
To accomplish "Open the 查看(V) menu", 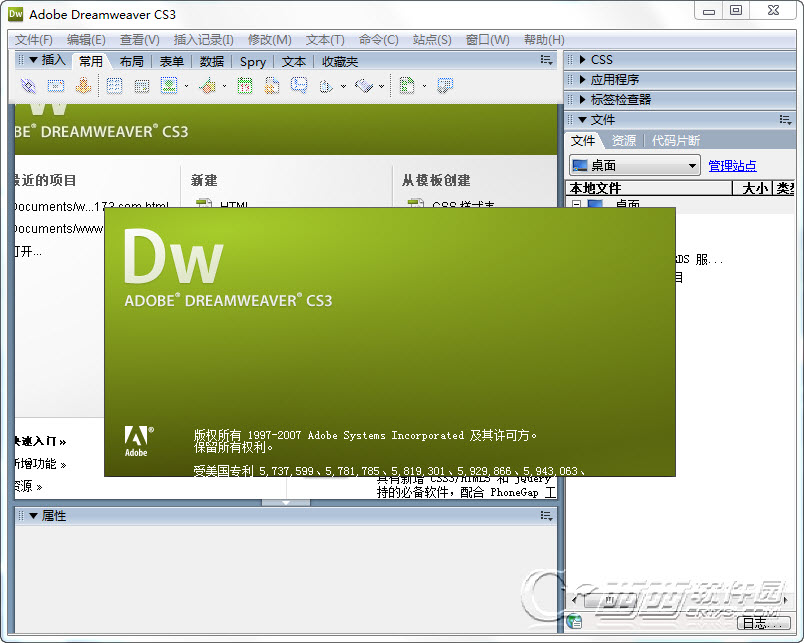I will point(139,40).
